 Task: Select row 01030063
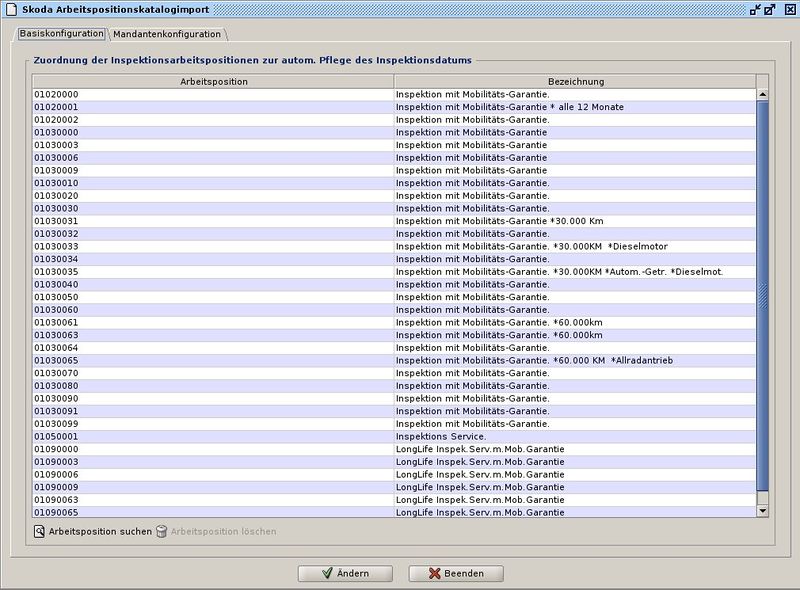coord(394,335)
